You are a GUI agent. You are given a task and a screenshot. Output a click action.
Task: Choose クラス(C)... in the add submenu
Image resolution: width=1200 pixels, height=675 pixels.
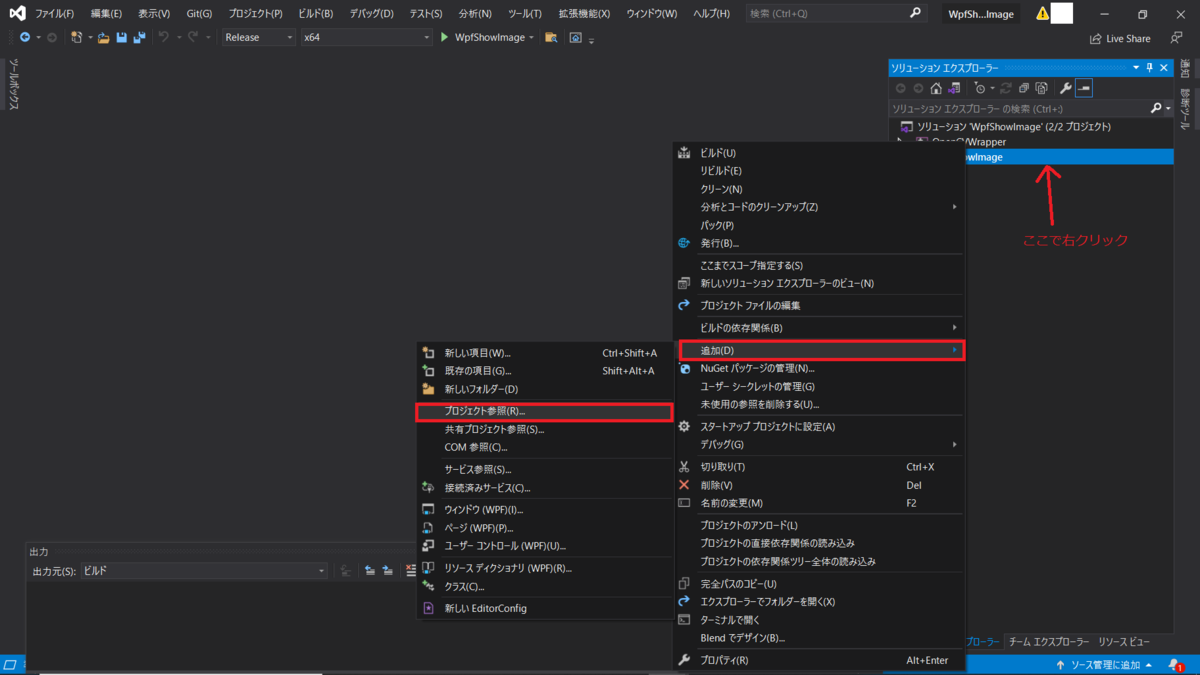(x=545, y=586)
